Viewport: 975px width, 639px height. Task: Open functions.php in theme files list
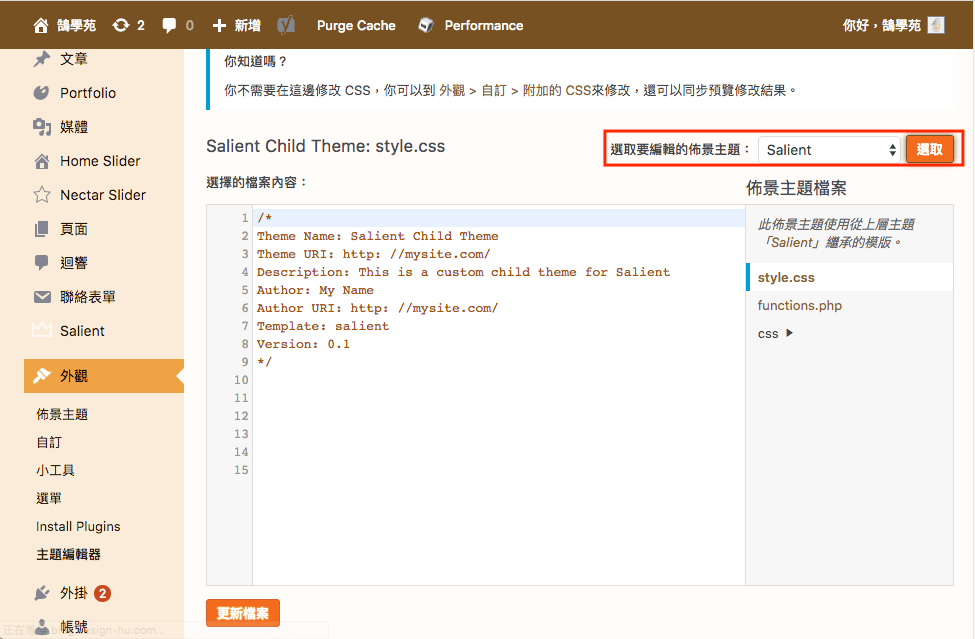pyautogui.click(x=800, y=306)
